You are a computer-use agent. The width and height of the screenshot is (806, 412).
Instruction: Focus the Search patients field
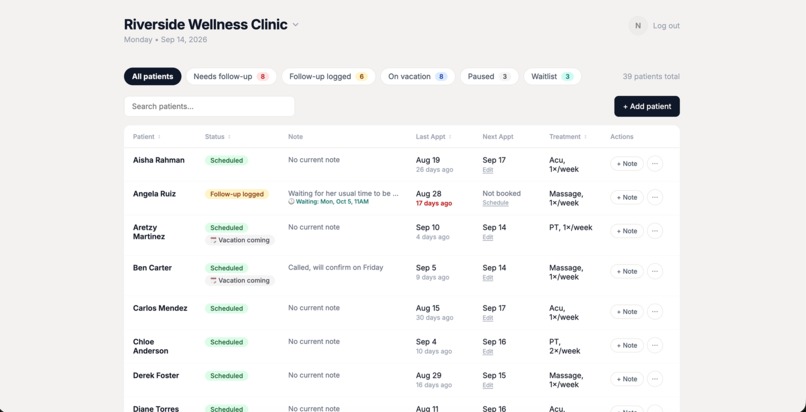[209, 106]
